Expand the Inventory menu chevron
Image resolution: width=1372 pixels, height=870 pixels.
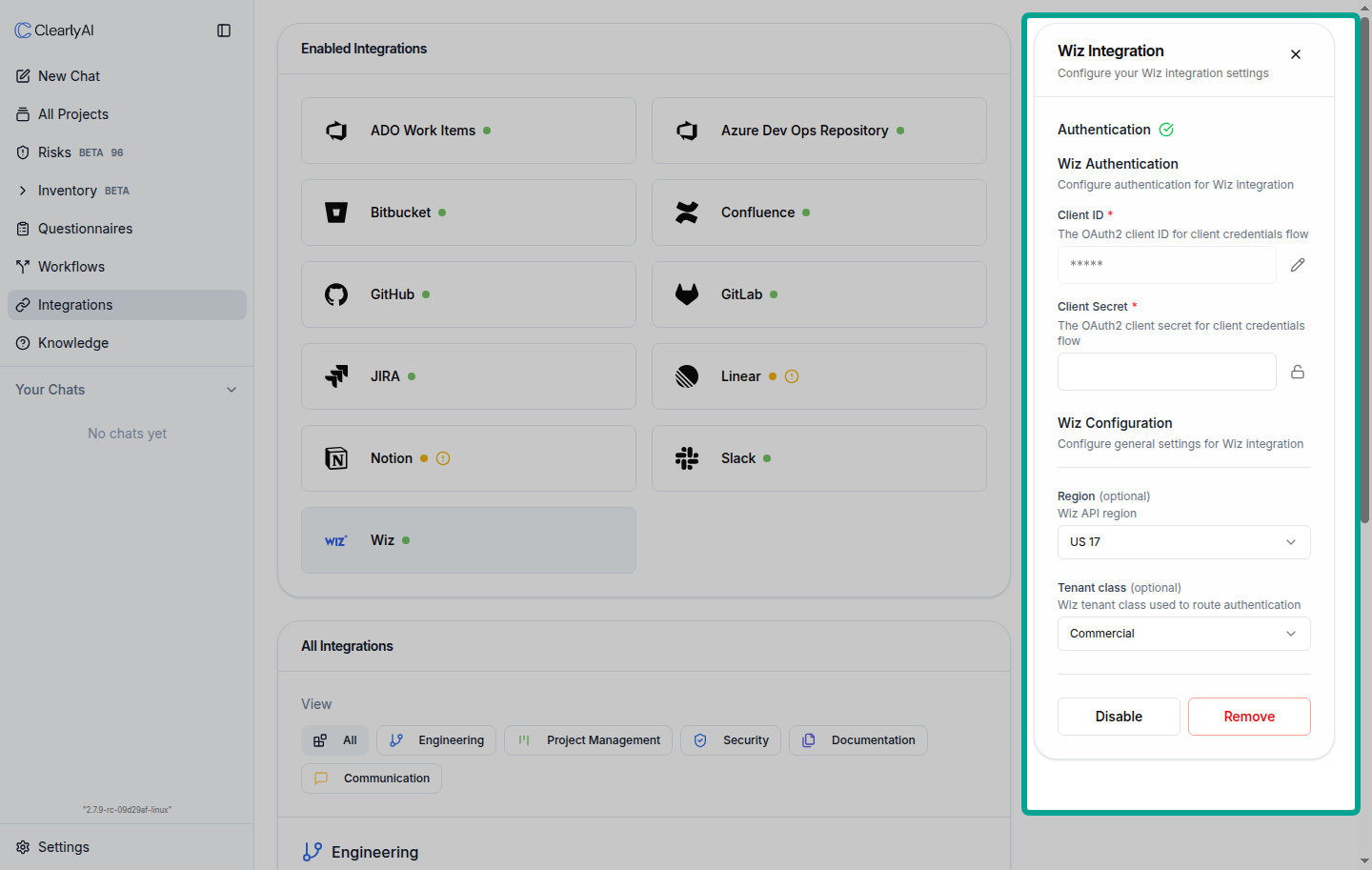tap(23, 191)
